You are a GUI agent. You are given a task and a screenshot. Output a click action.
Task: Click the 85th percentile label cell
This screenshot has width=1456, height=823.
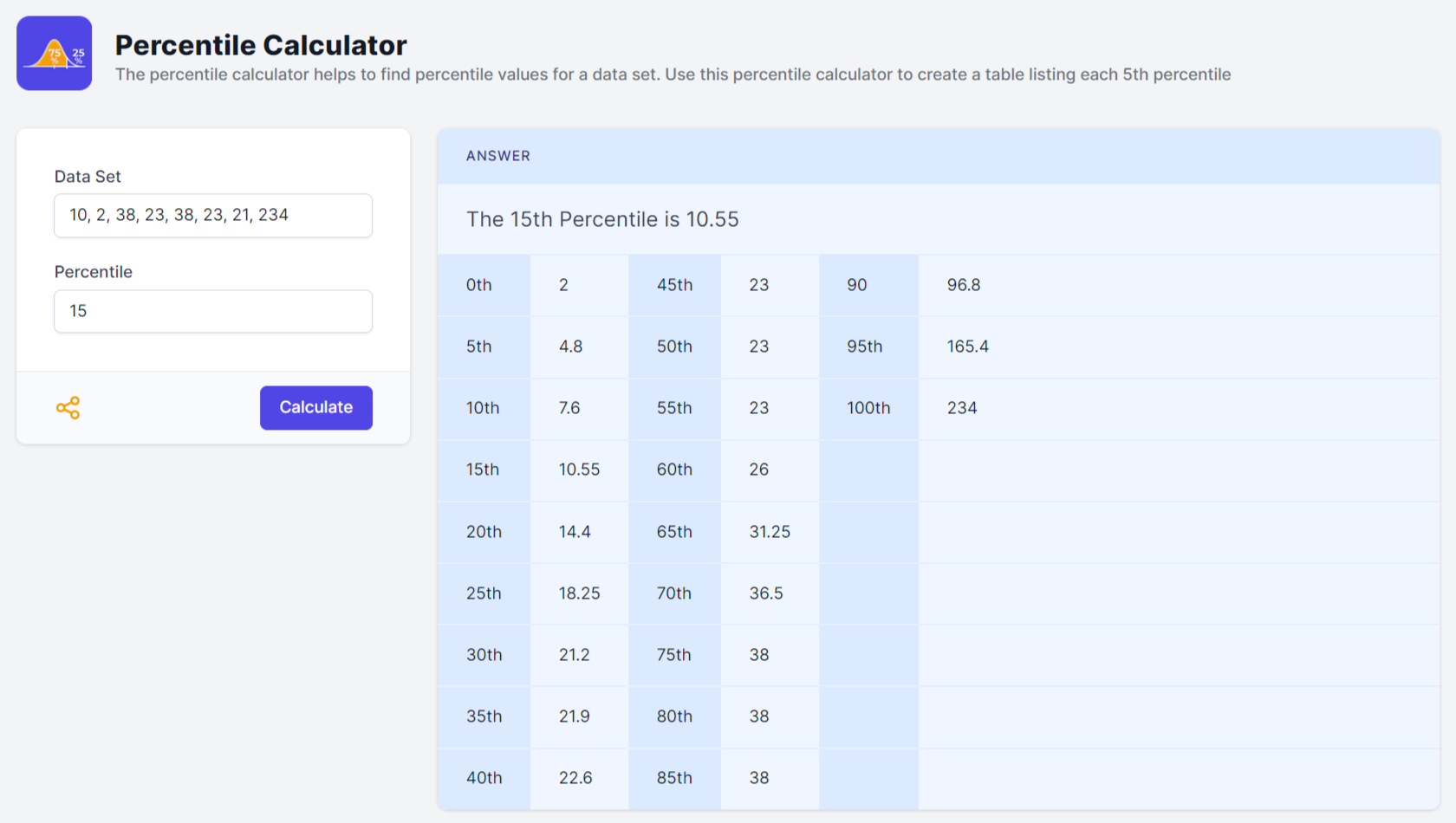674,778
